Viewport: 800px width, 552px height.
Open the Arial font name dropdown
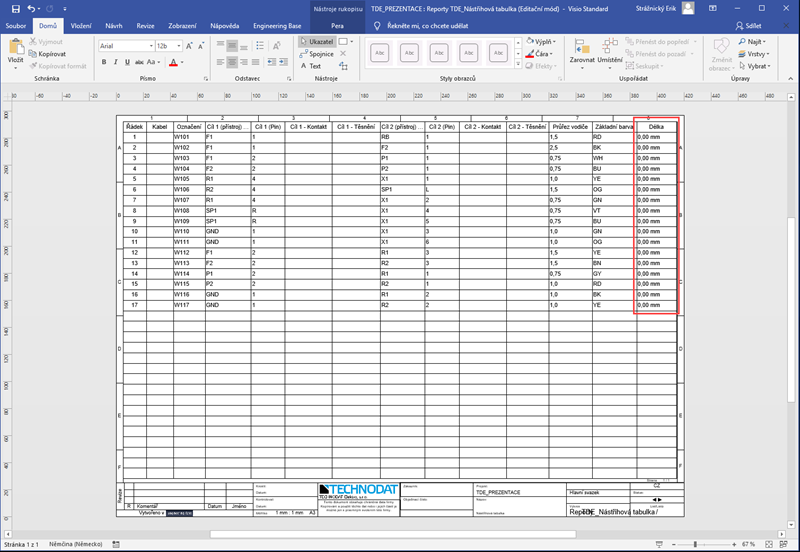click(x=125, y=46)
